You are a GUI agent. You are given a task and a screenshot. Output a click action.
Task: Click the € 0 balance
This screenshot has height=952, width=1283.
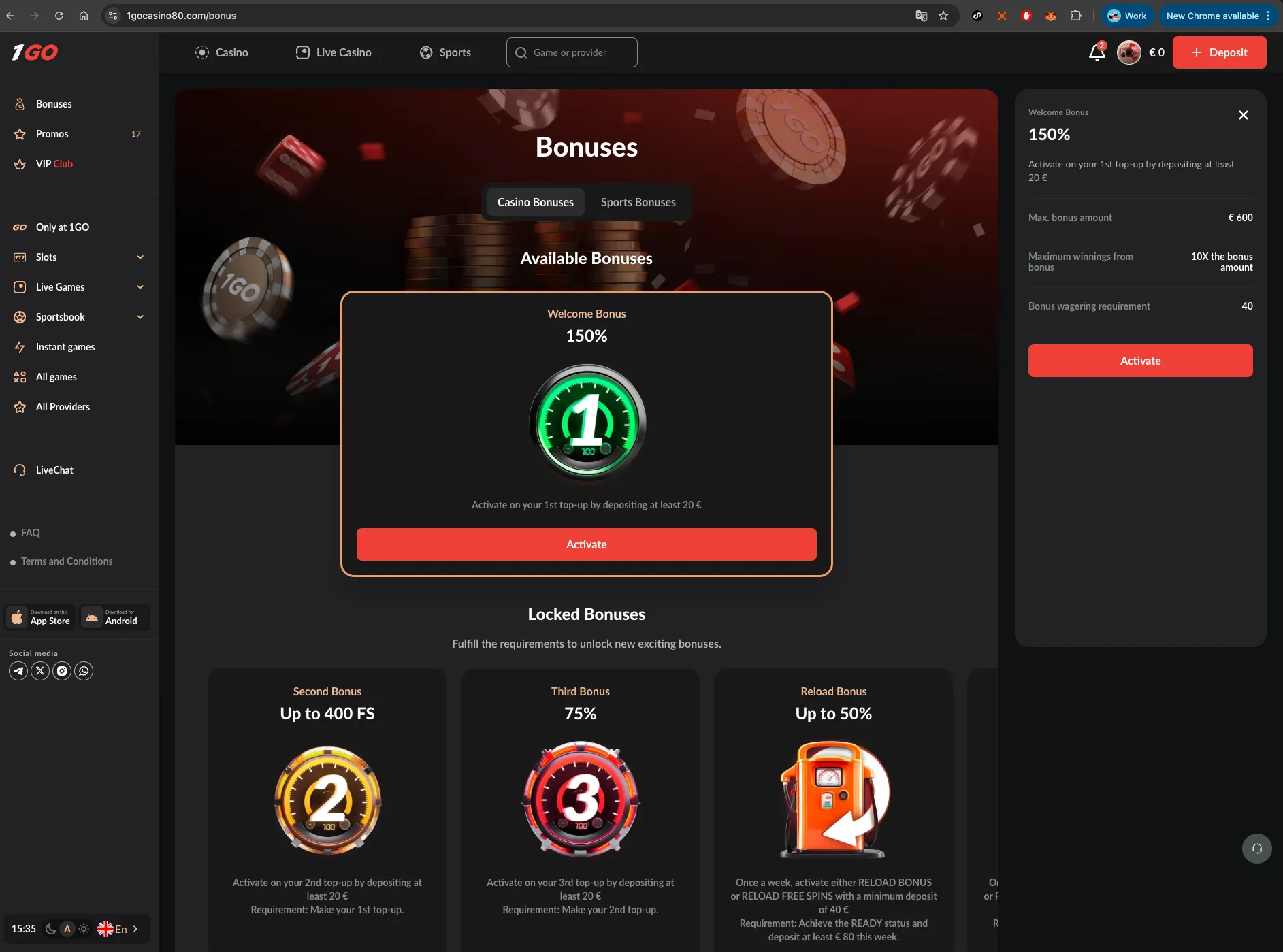[1156, 52]
